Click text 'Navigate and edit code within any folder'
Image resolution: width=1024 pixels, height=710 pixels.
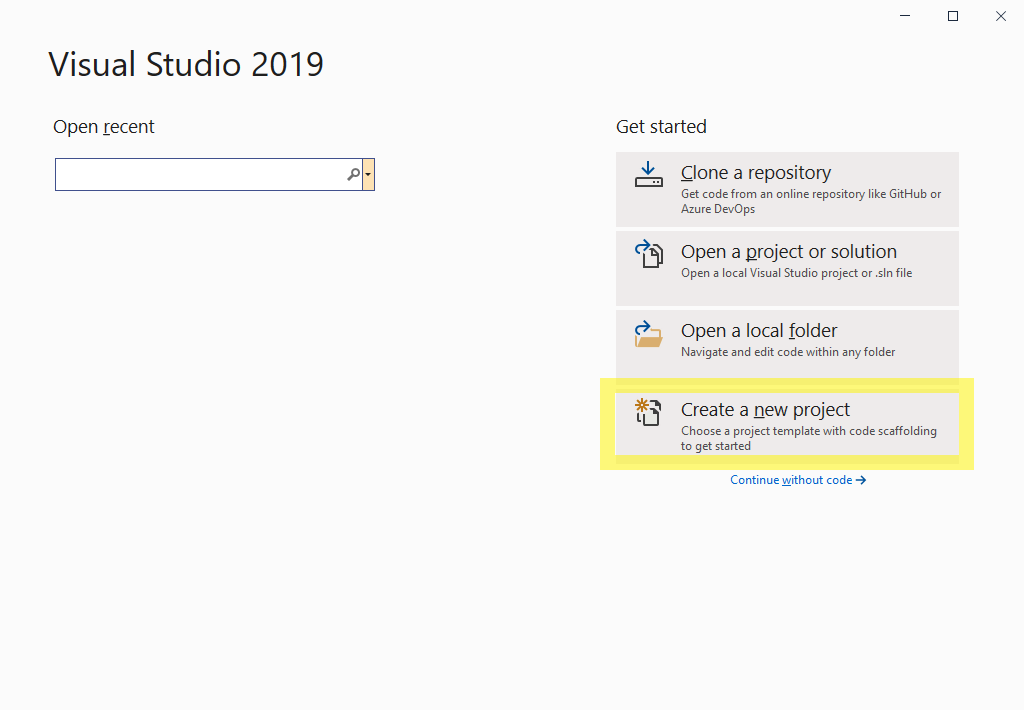coord(788,352)
